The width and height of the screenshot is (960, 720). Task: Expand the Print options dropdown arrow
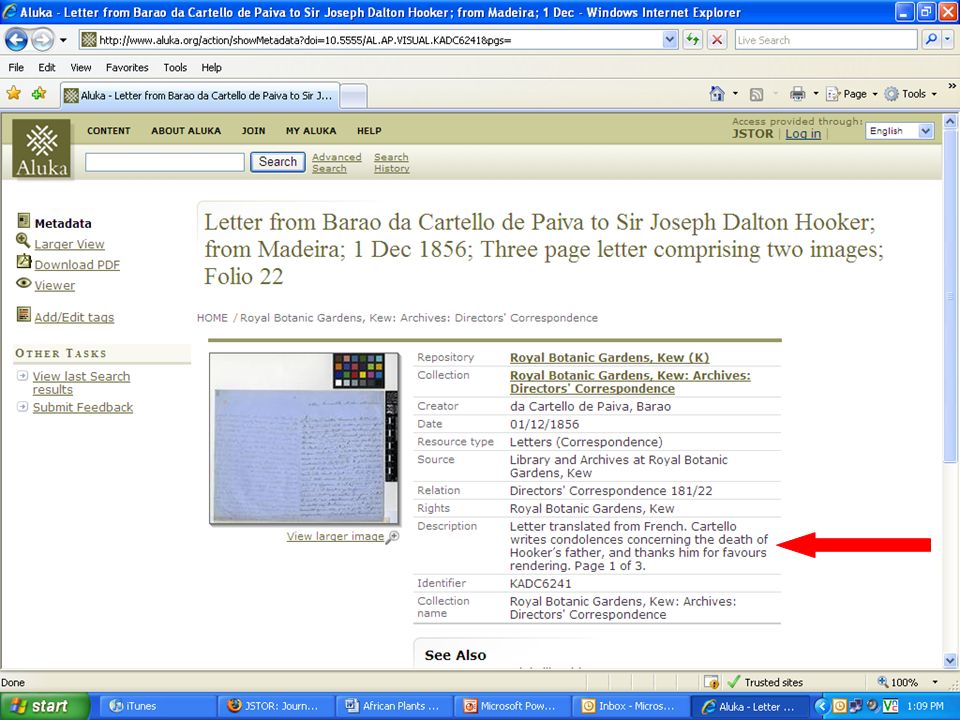[x=816, y=94]
